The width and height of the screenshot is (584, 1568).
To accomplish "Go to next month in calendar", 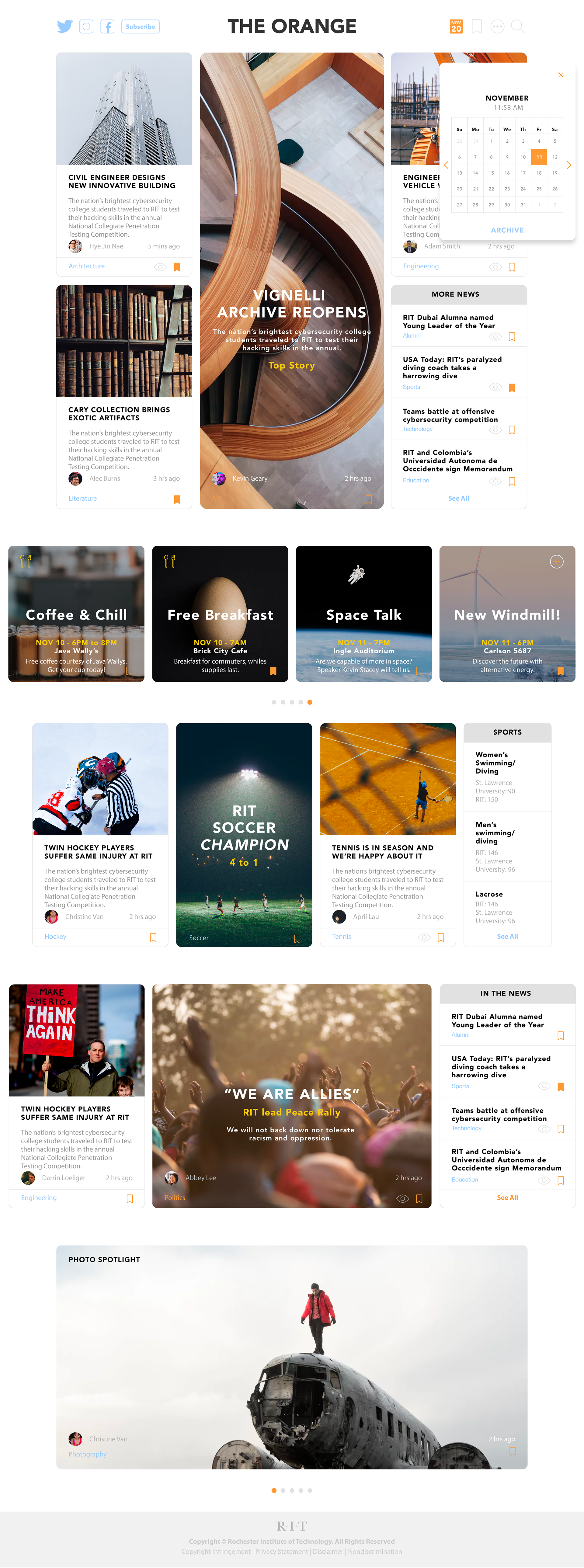I will (x=569, y=165).
